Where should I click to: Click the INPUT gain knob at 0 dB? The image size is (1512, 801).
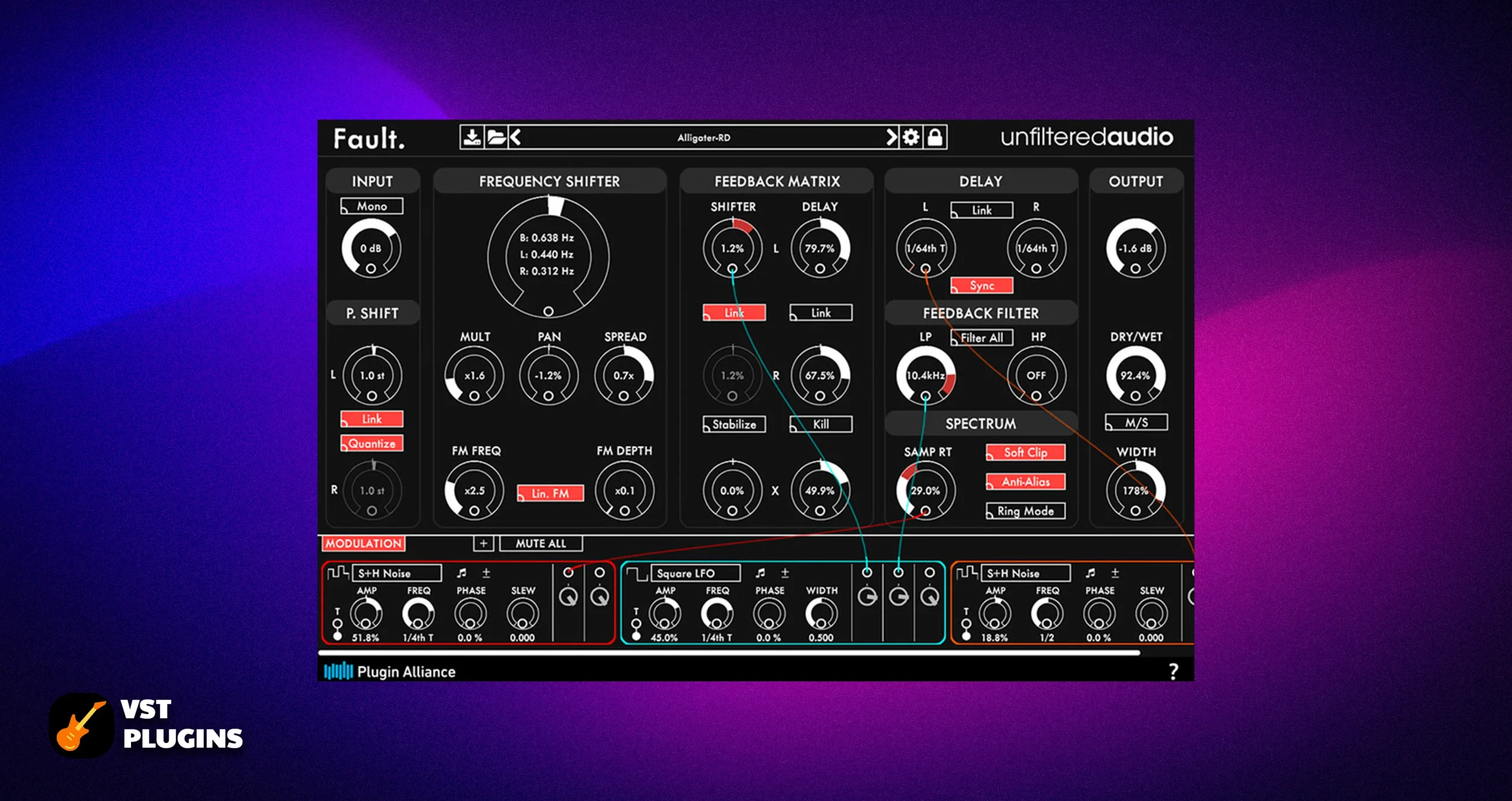(x=372, y=249)
